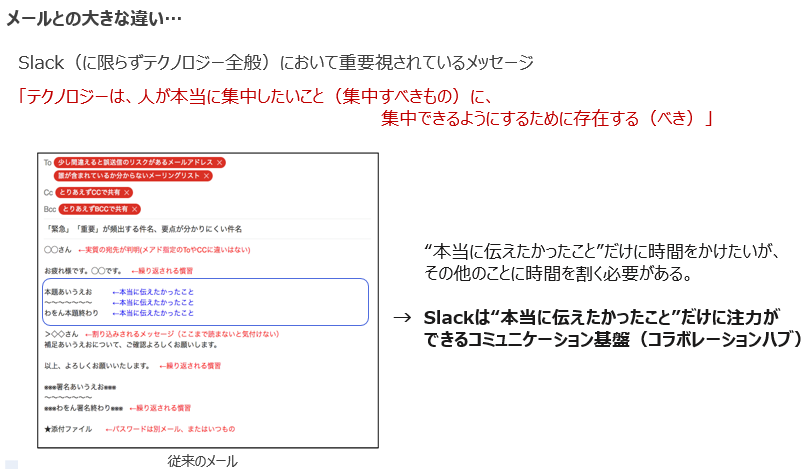
Task: Click the note 実質の宛先が判明
Action: coord(164,250)
